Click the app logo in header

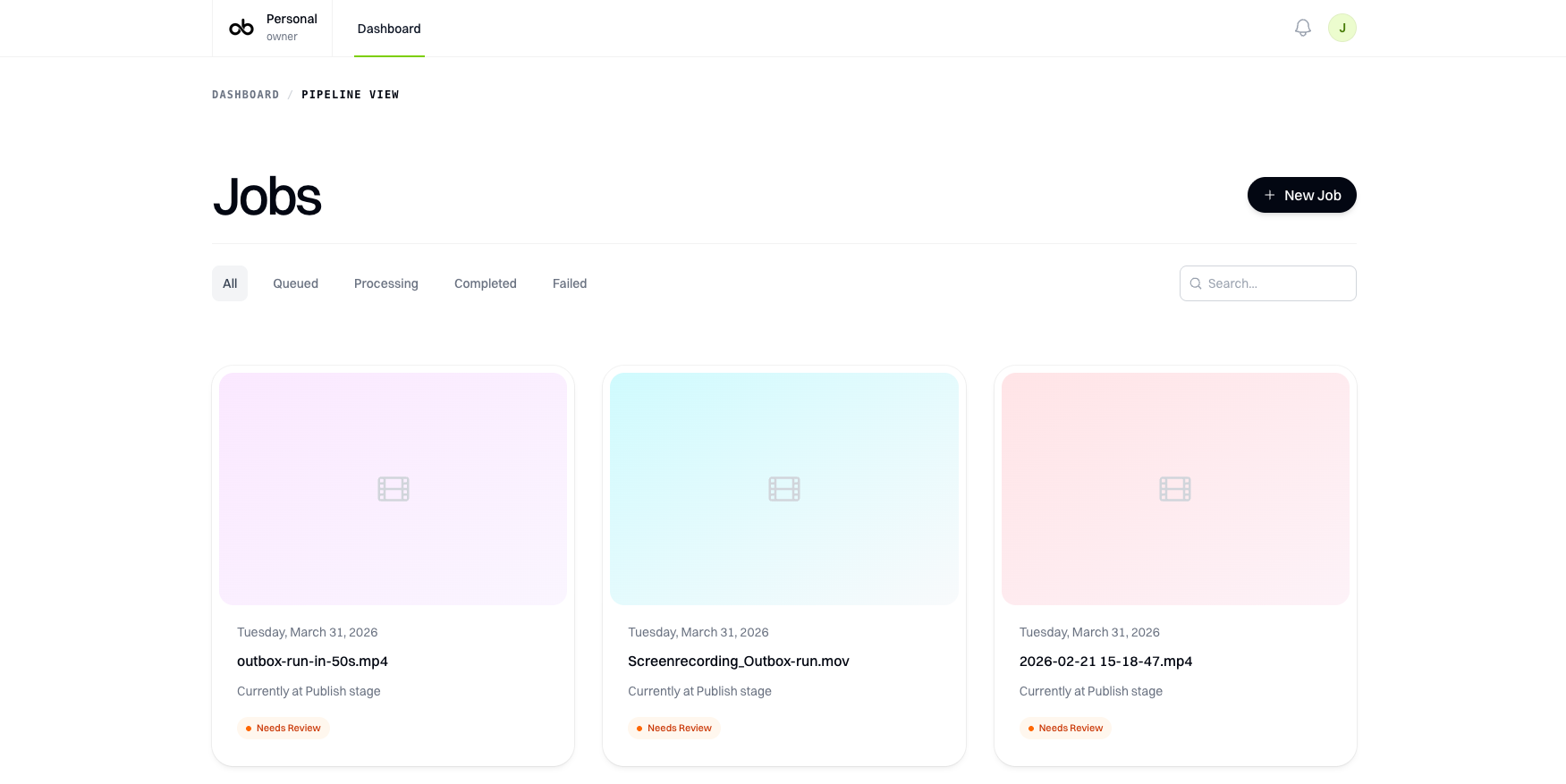point(241,28)
